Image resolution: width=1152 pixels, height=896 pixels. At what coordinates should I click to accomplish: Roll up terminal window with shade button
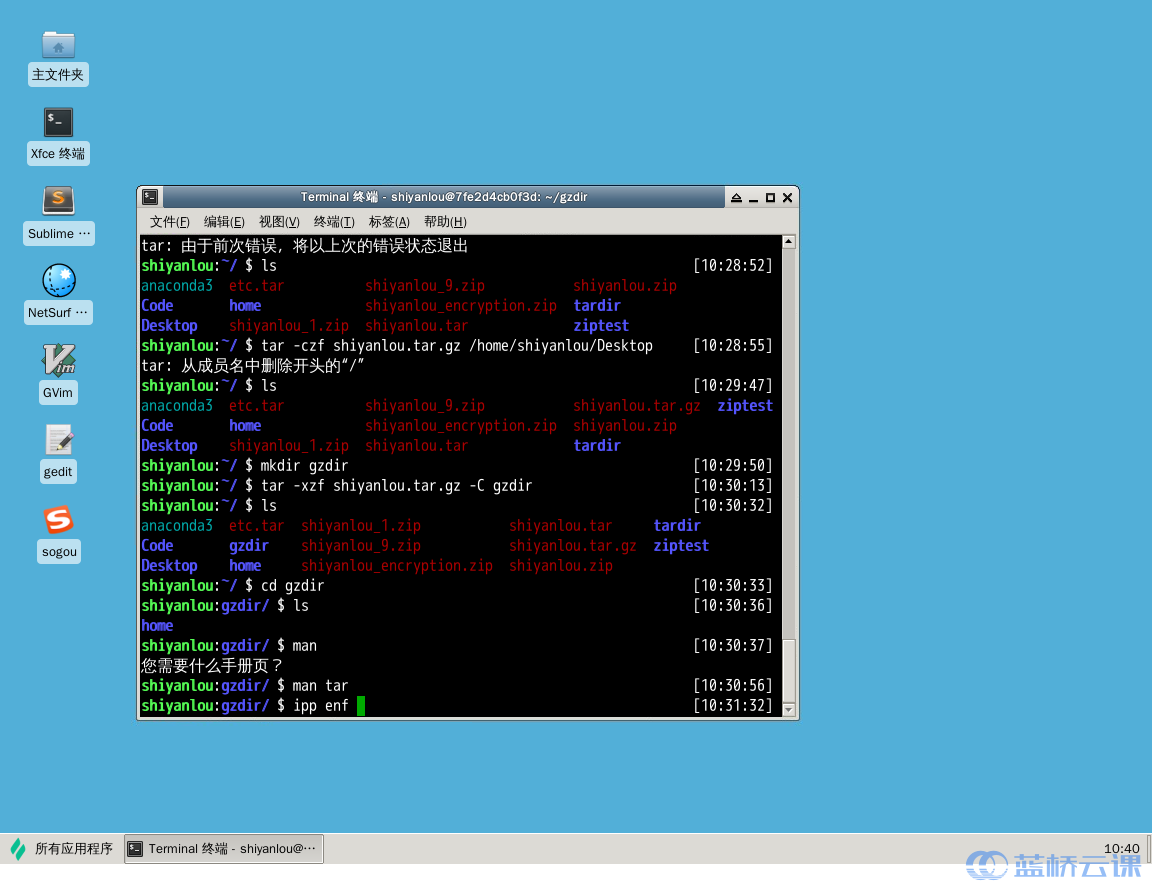coord(736,198)
